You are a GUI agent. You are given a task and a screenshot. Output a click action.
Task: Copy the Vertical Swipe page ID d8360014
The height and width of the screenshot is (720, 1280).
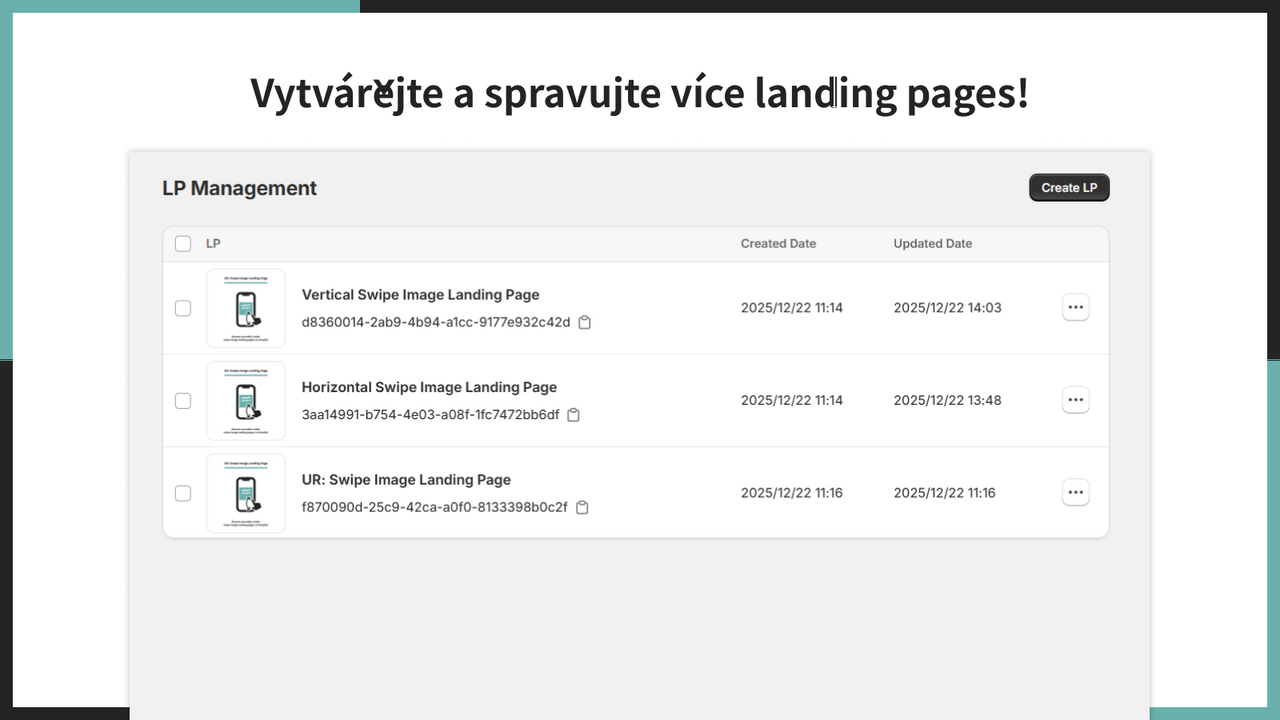tap(585, 322)
